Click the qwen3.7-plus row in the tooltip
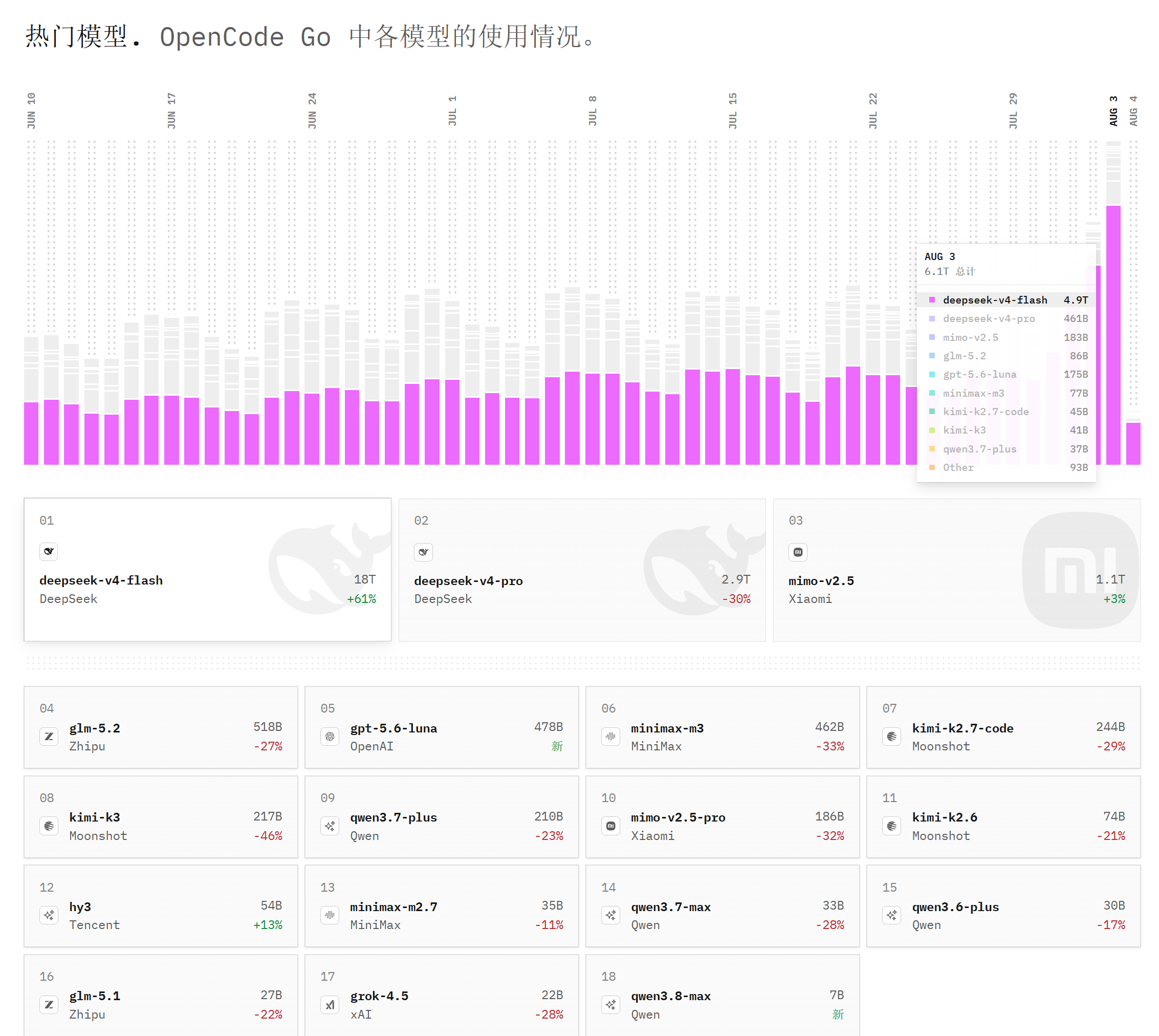Screen dimensions: 1159x1036 click(1007, 449)
